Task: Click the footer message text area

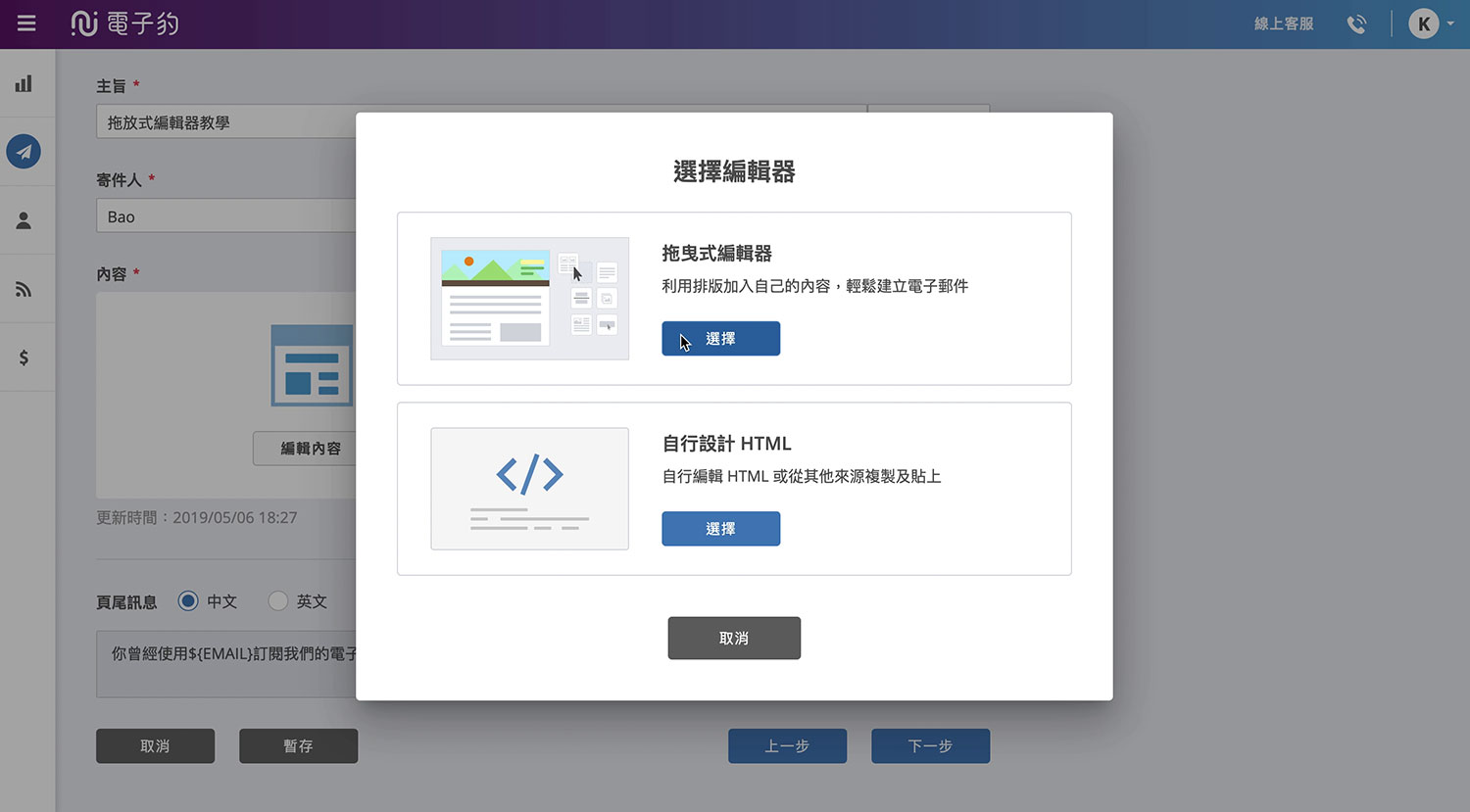Action: click(x=226, y=664)
